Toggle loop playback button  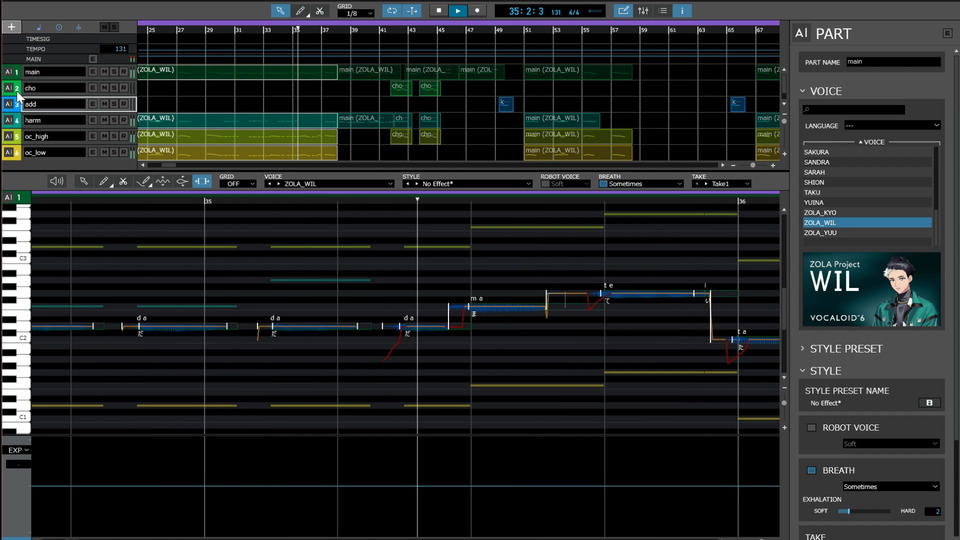tap(391, 11)
